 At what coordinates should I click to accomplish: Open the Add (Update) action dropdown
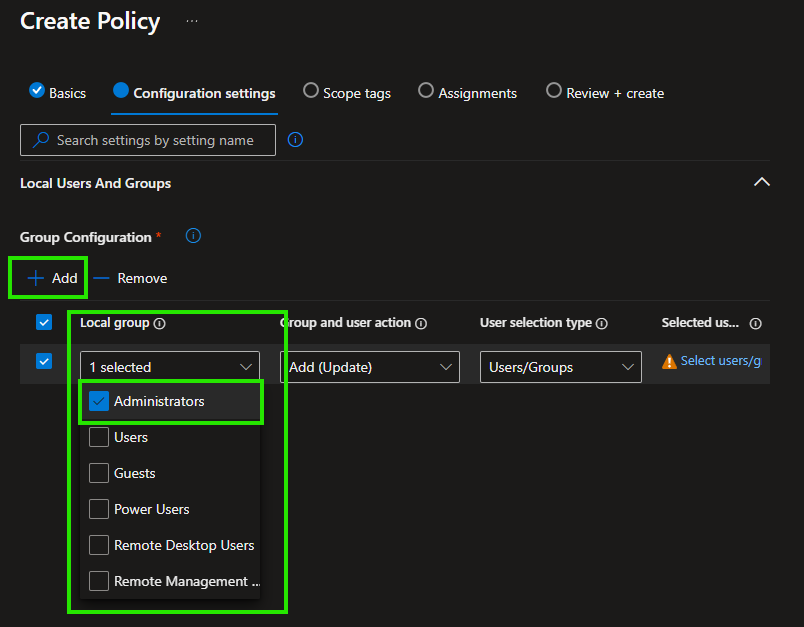coord(369,367)
